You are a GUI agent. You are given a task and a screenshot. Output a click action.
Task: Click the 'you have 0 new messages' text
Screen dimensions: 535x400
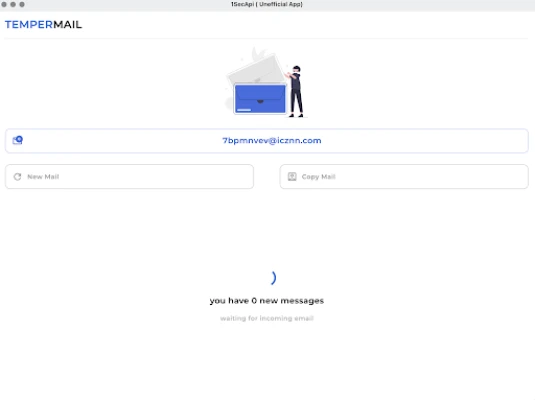(x=267, y=301)
